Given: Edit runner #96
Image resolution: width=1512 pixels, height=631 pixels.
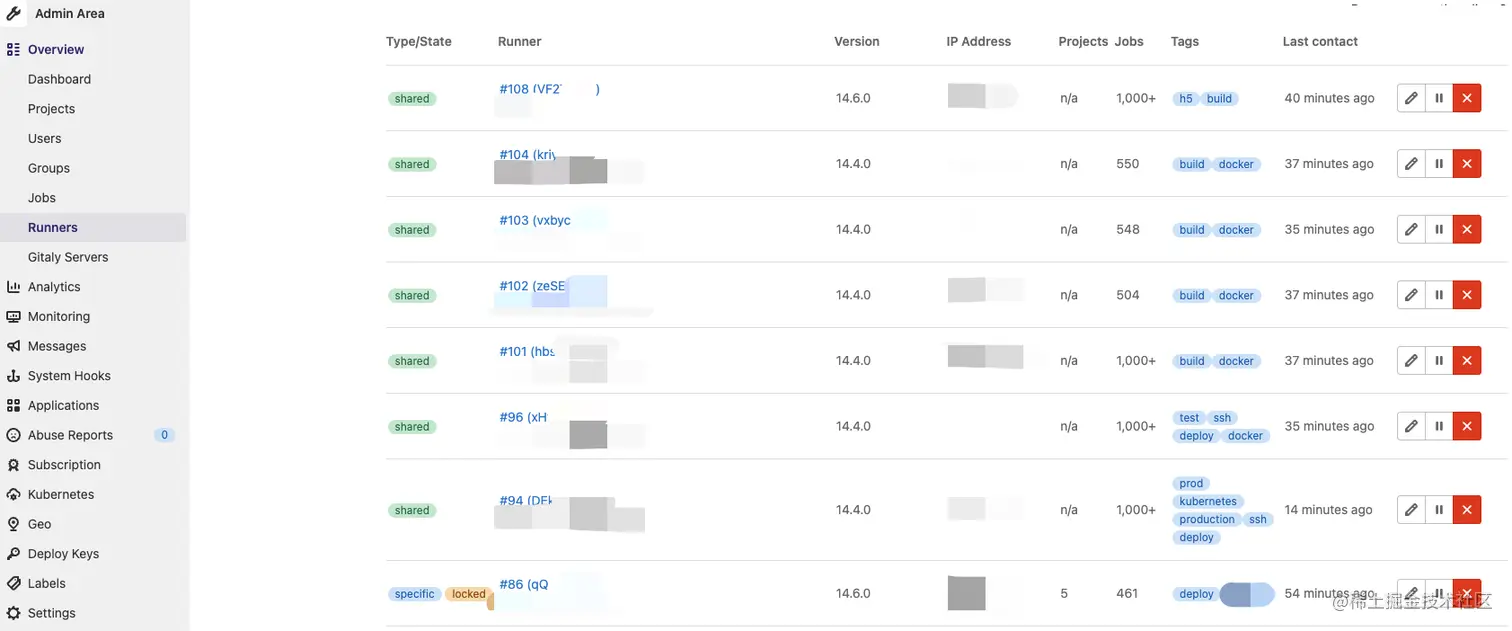Looking at the screenshot, I should click(1411, 426).
